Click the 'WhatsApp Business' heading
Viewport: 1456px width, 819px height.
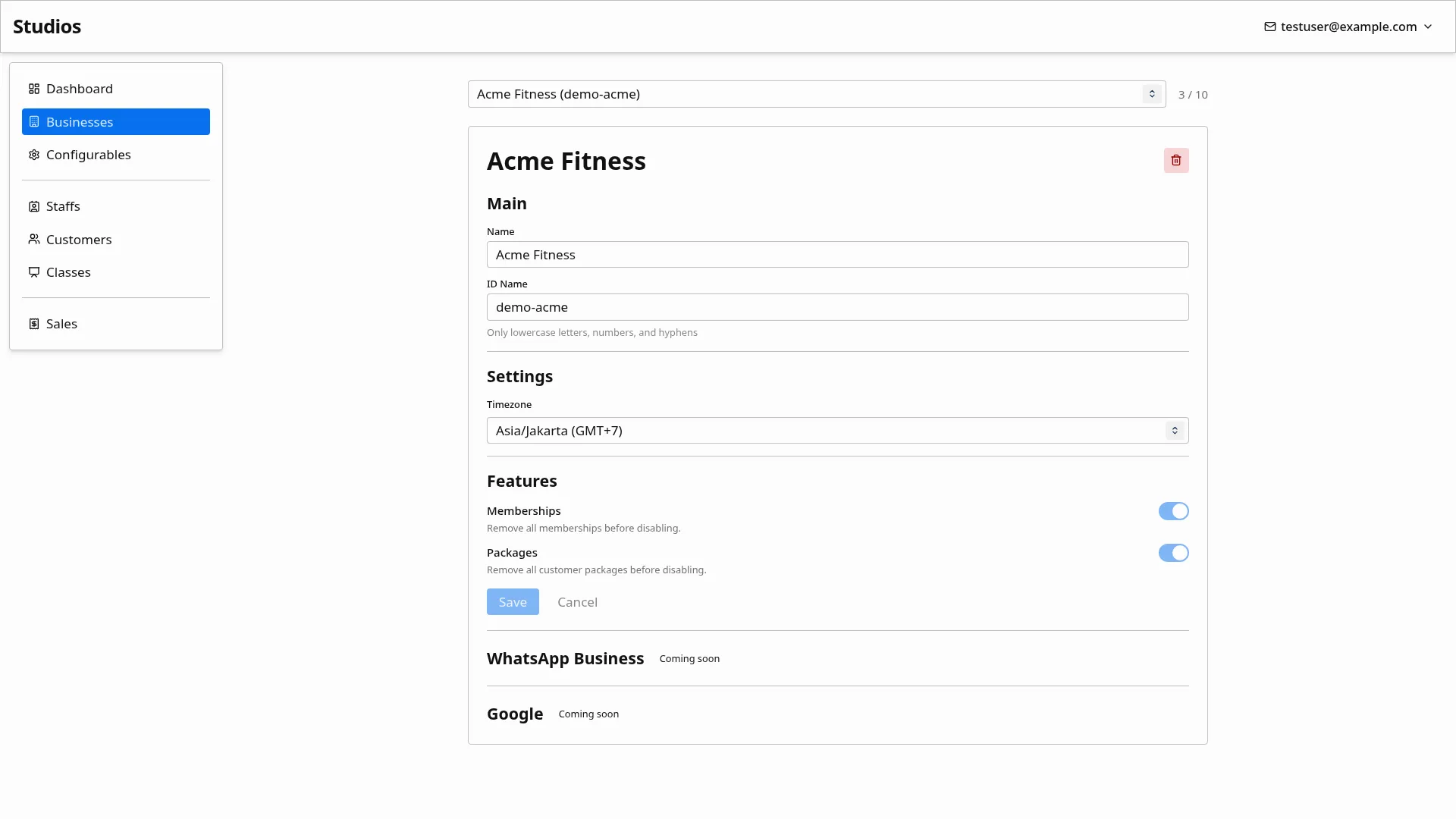(x=565, y=659)
